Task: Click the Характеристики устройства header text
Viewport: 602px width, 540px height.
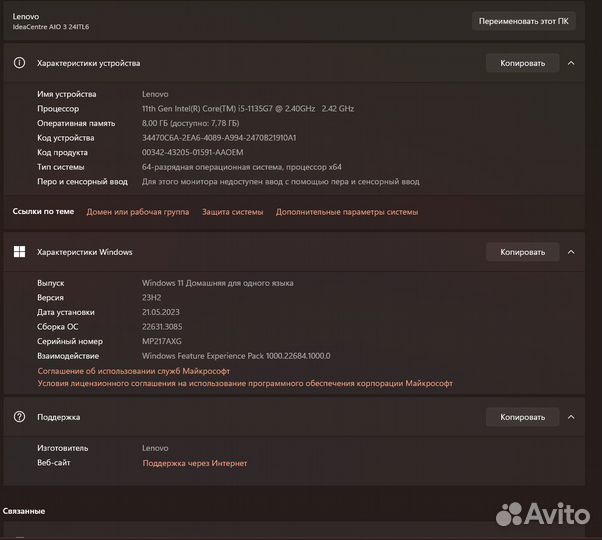Action: 88,63
